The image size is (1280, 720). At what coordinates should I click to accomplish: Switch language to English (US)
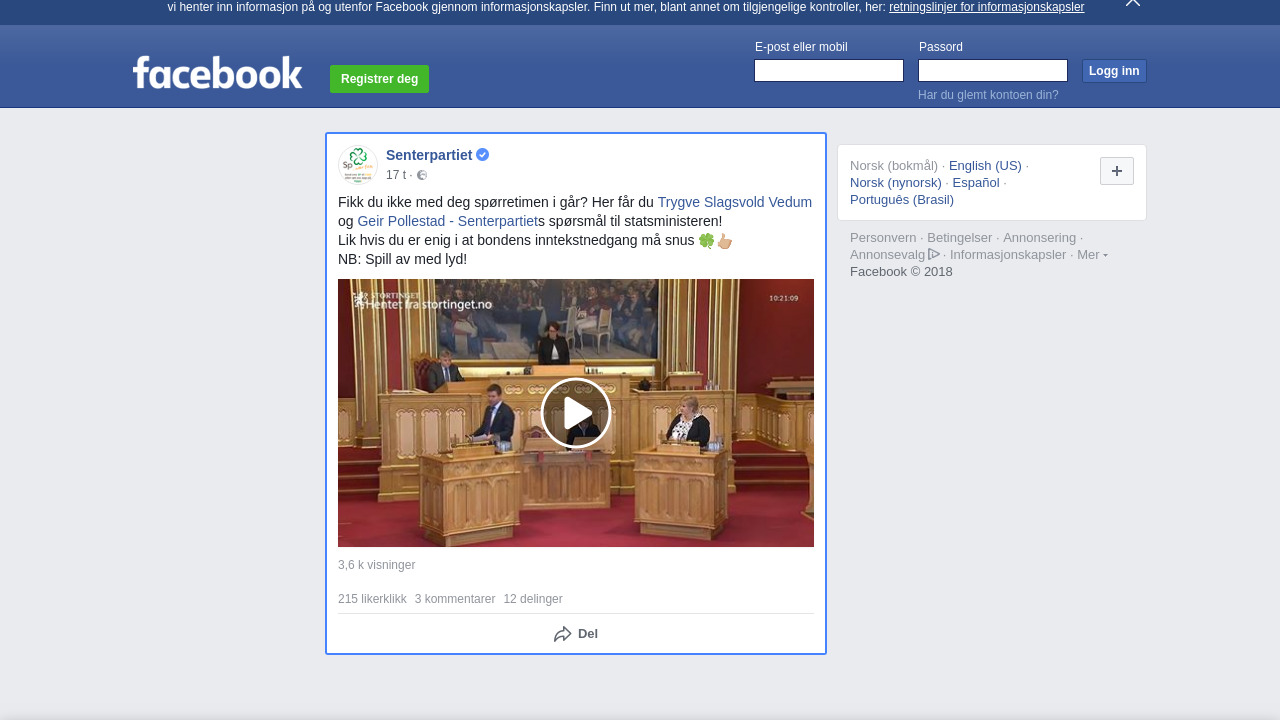[985, 166]
